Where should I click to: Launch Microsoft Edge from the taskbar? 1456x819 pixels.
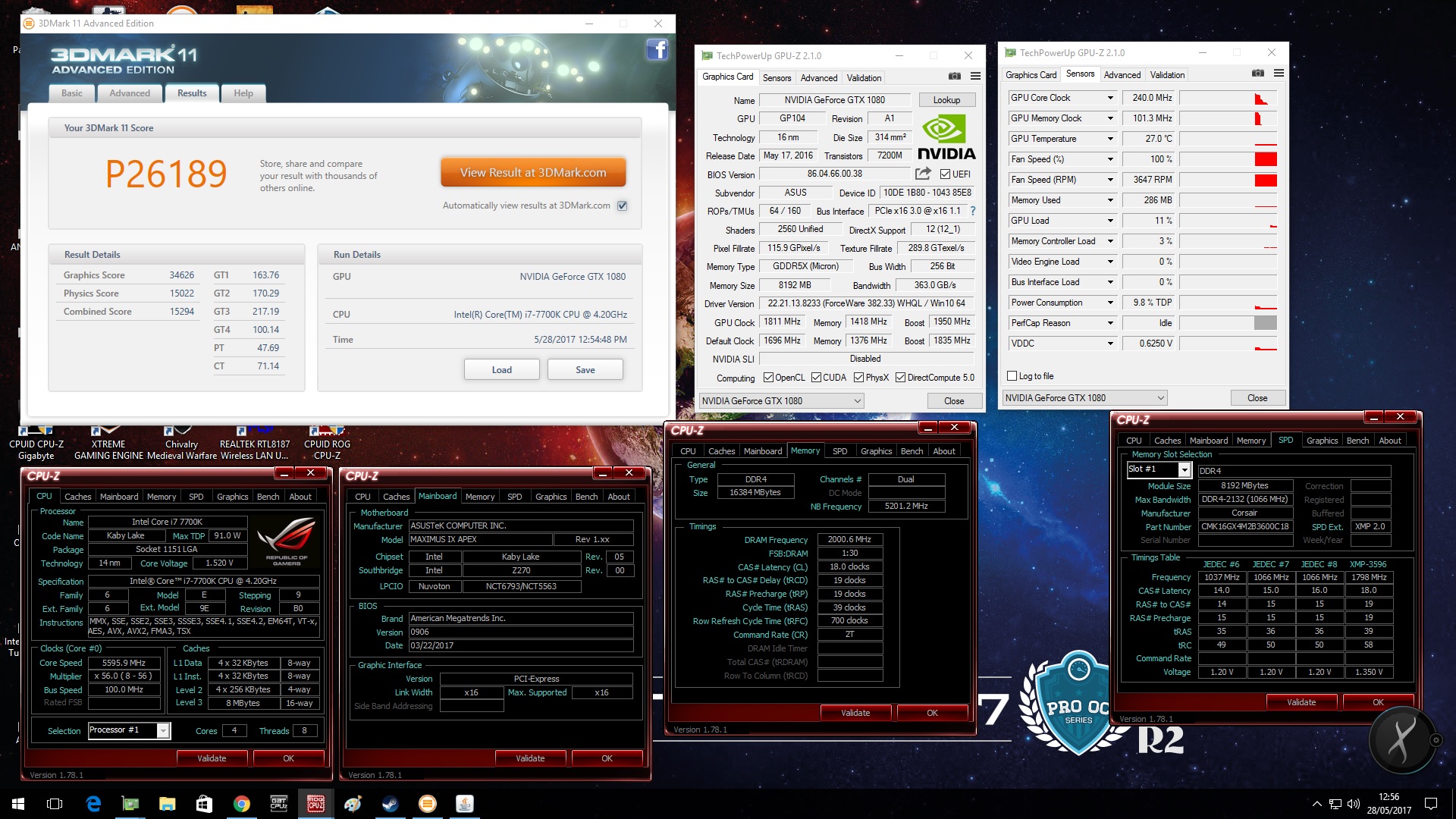tap(93, 804)
